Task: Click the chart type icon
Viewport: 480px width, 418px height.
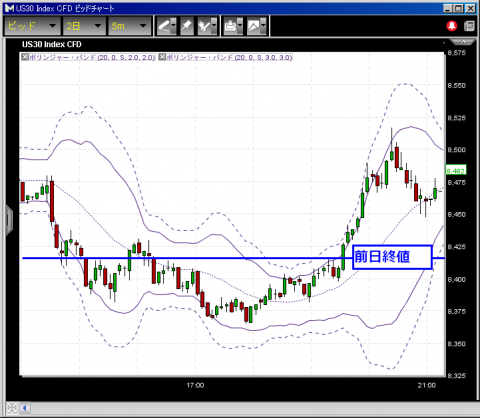Action: pos(254,26)
